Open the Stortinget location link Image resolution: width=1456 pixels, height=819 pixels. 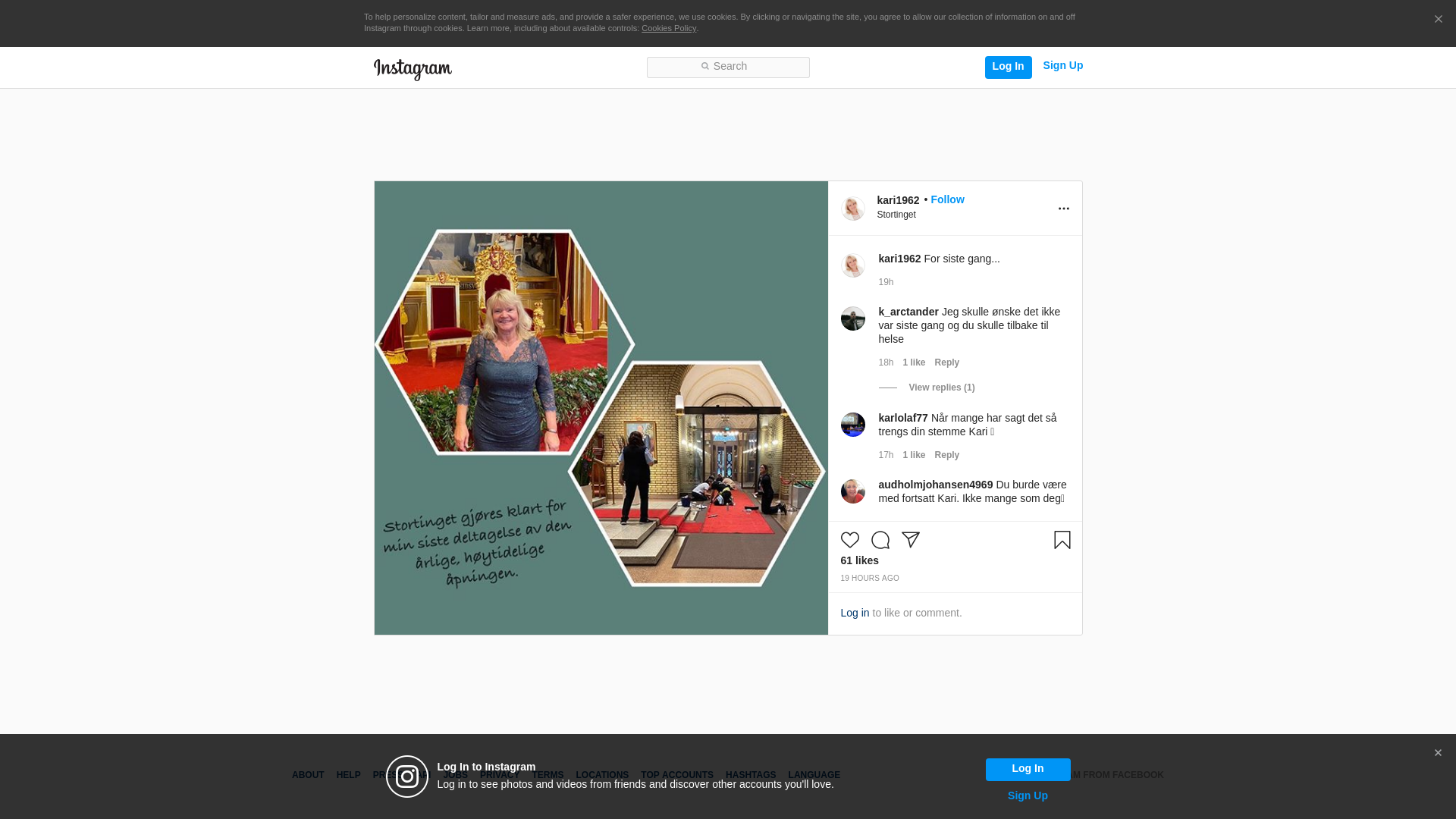(896, 215)
